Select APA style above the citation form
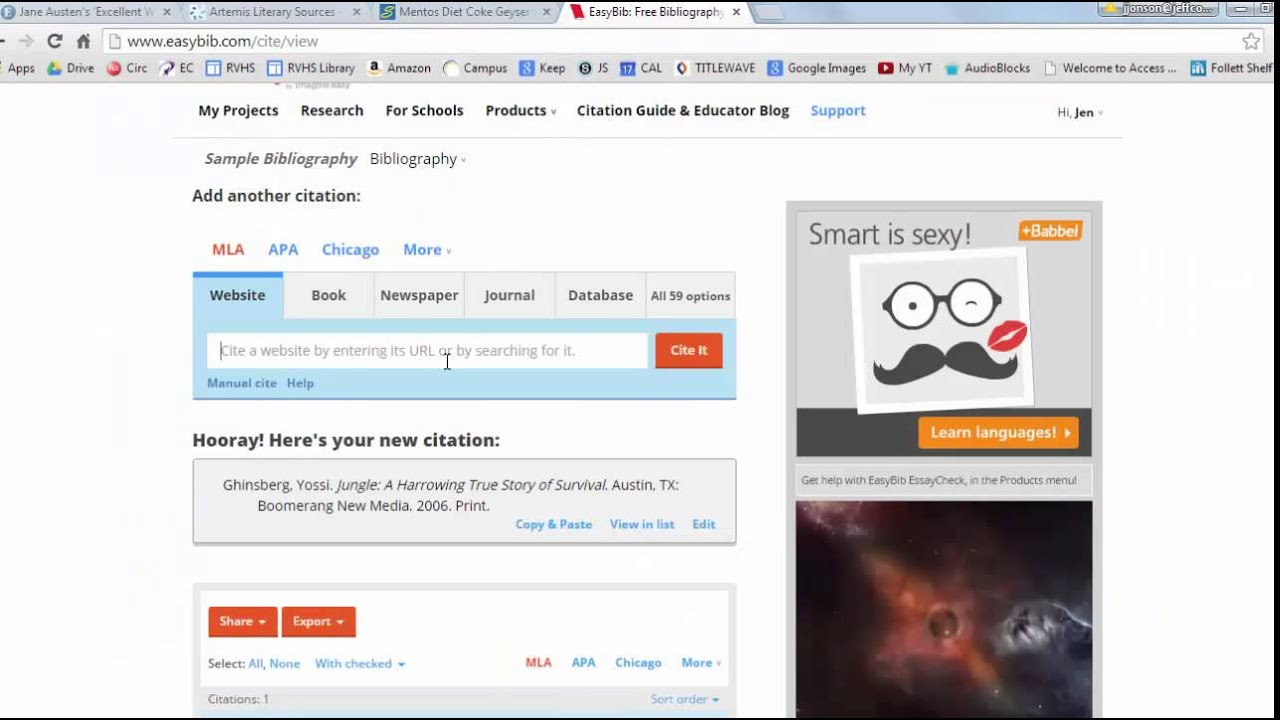Screen dimensions: 1280x720 283,249
